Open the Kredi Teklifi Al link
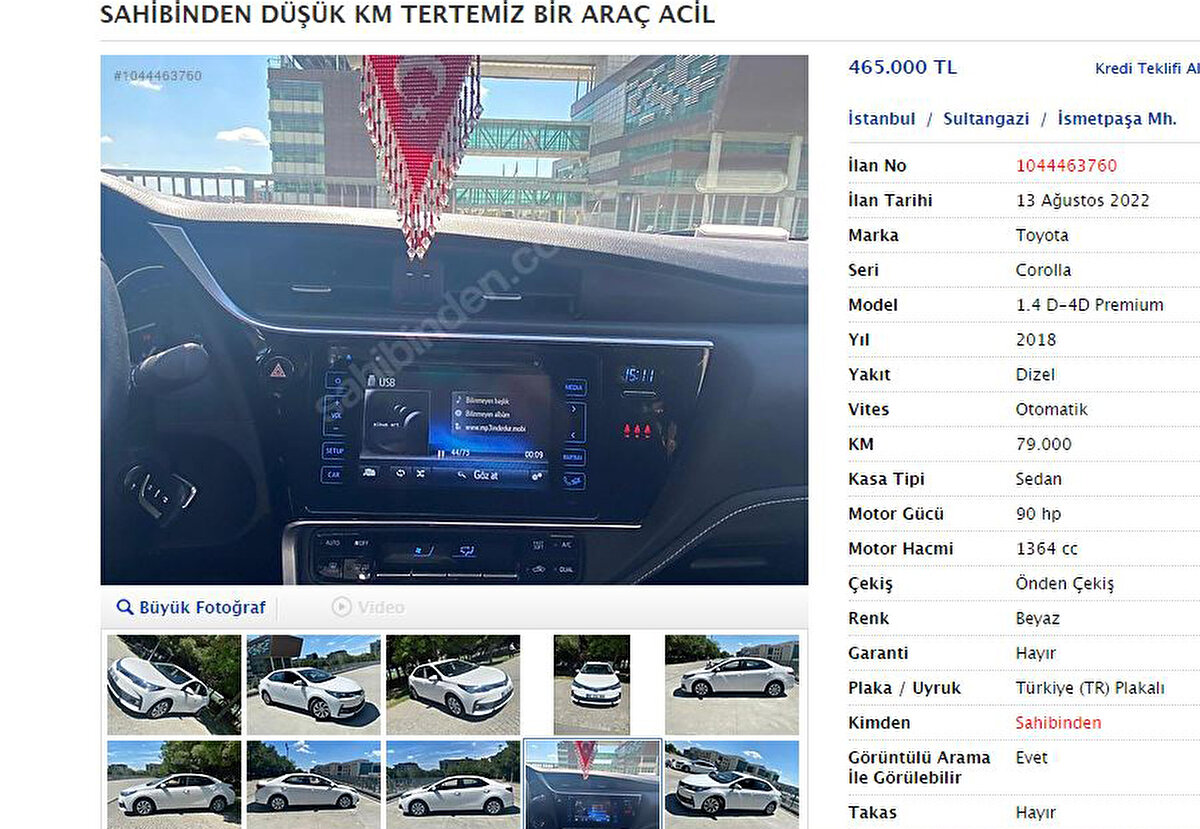This screenshot has width=1200, height=829. 1147,69
